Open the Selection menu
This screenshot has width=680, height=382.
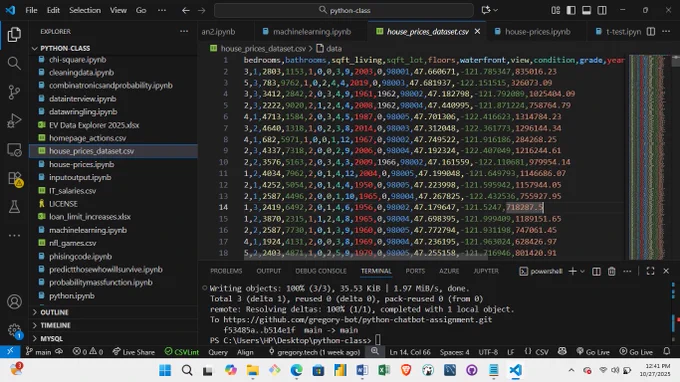[x=85, y=10]
